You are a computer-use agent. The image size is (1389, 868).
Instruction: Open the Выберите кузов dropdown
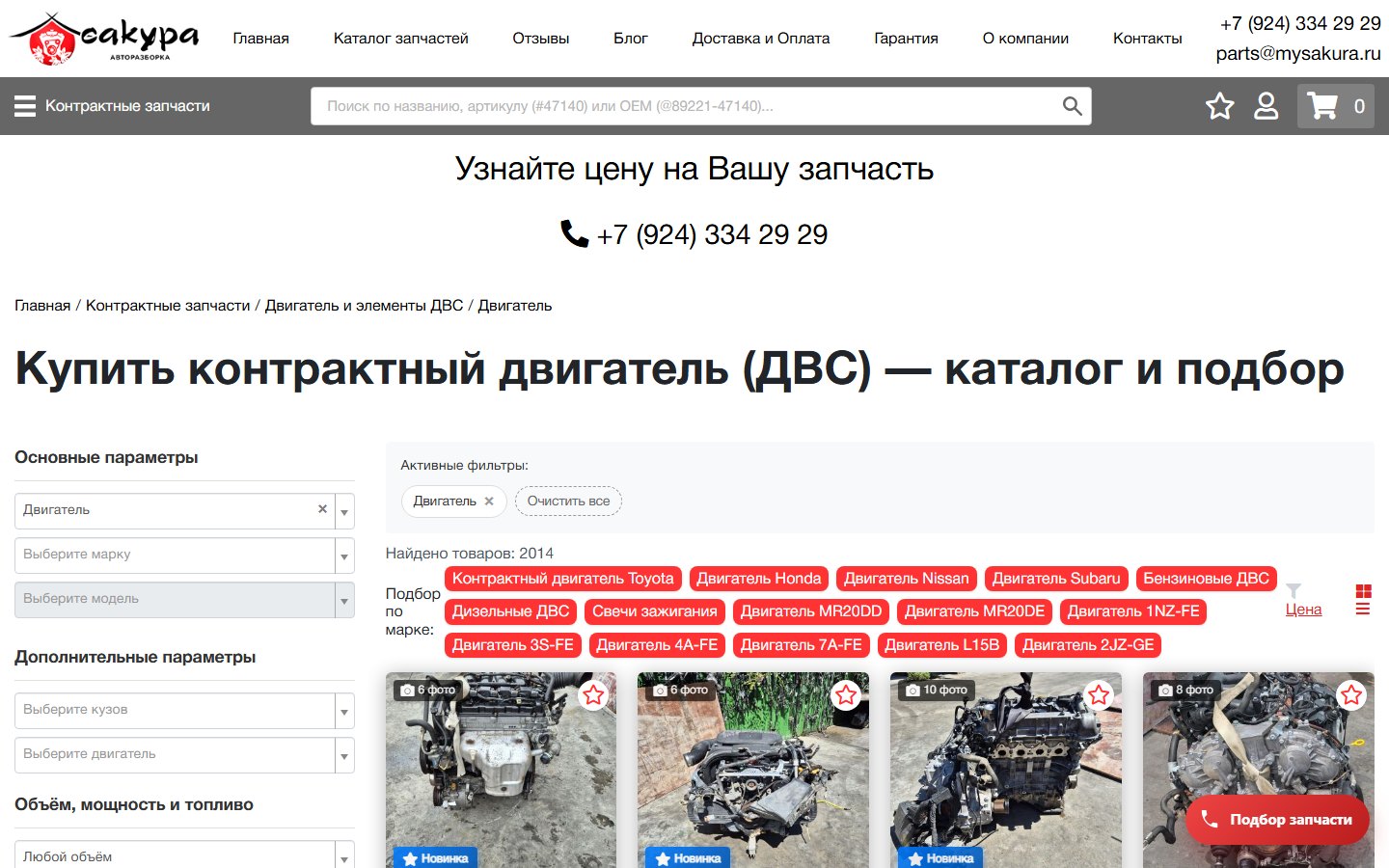[184, 711]
